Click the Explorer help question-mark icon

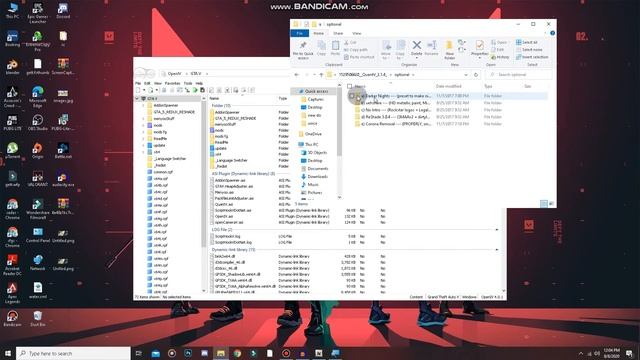(x=552, y=33)
